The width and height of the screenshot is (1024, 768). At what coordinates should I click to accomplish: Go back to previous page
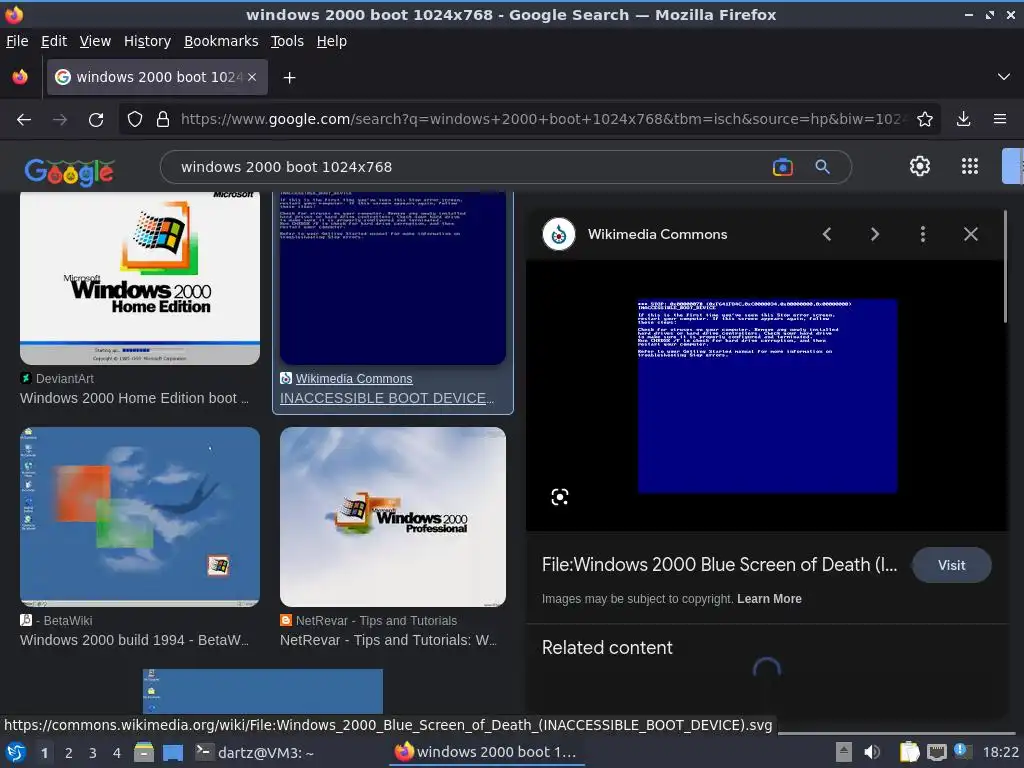24,120
